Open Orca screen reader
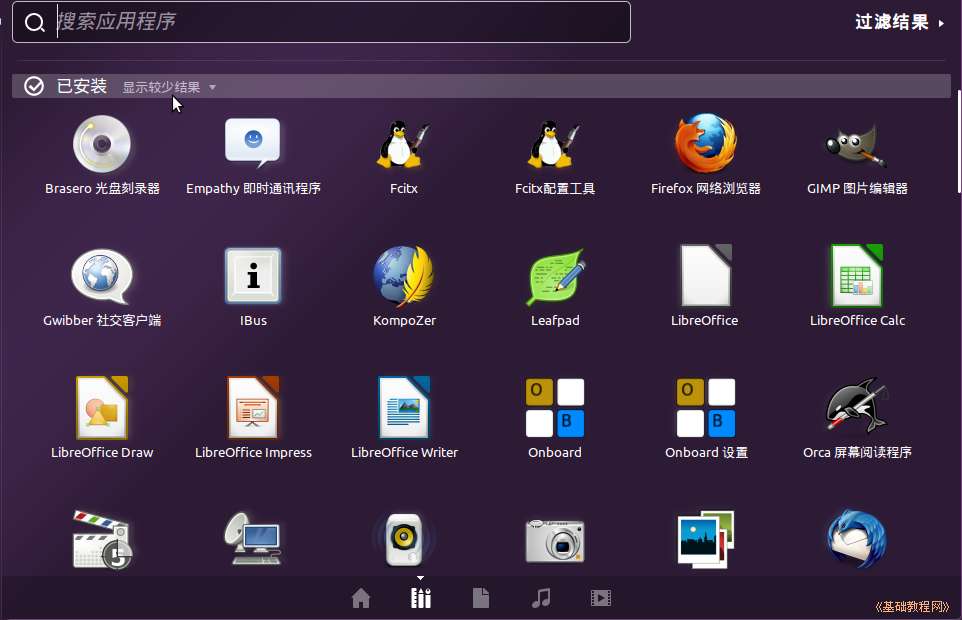Image resolution: width=962 pixels, height=620 pixels. [x=857, y=408]
